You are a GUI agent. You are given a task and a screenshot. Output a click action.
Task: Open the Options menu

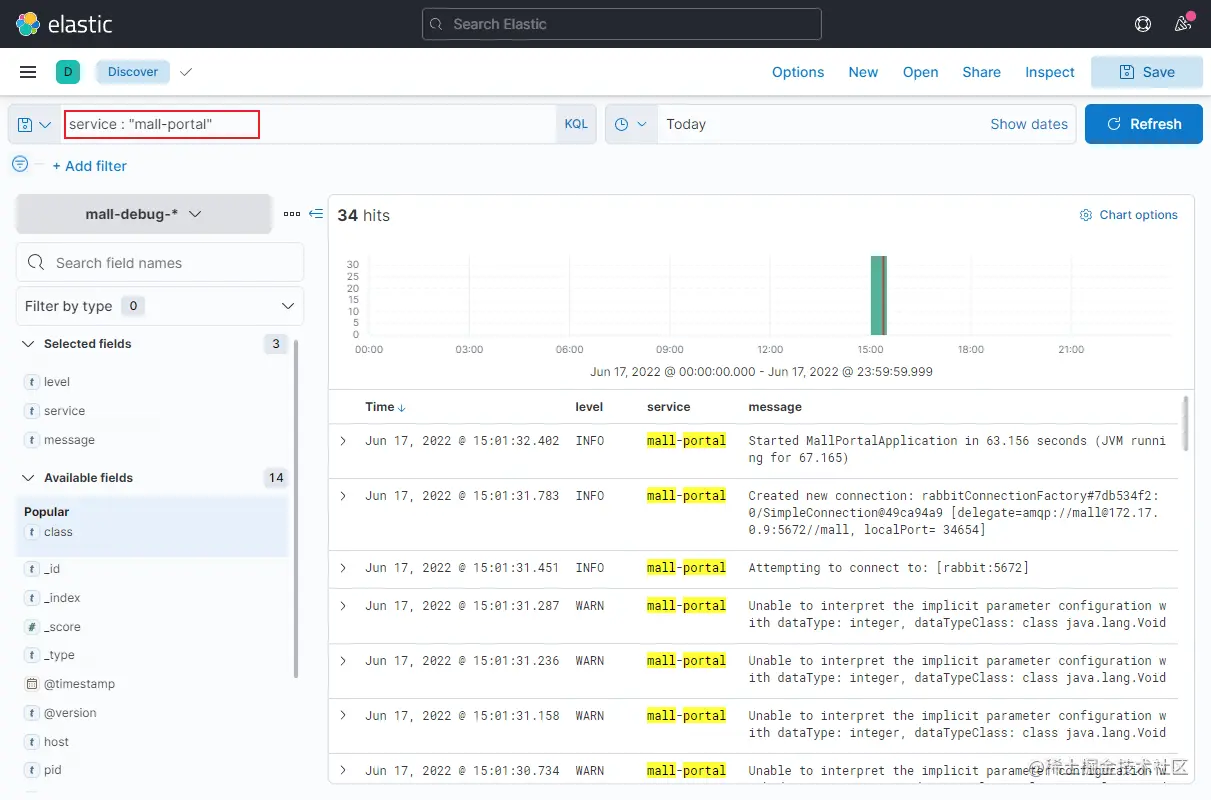[798, 72]
